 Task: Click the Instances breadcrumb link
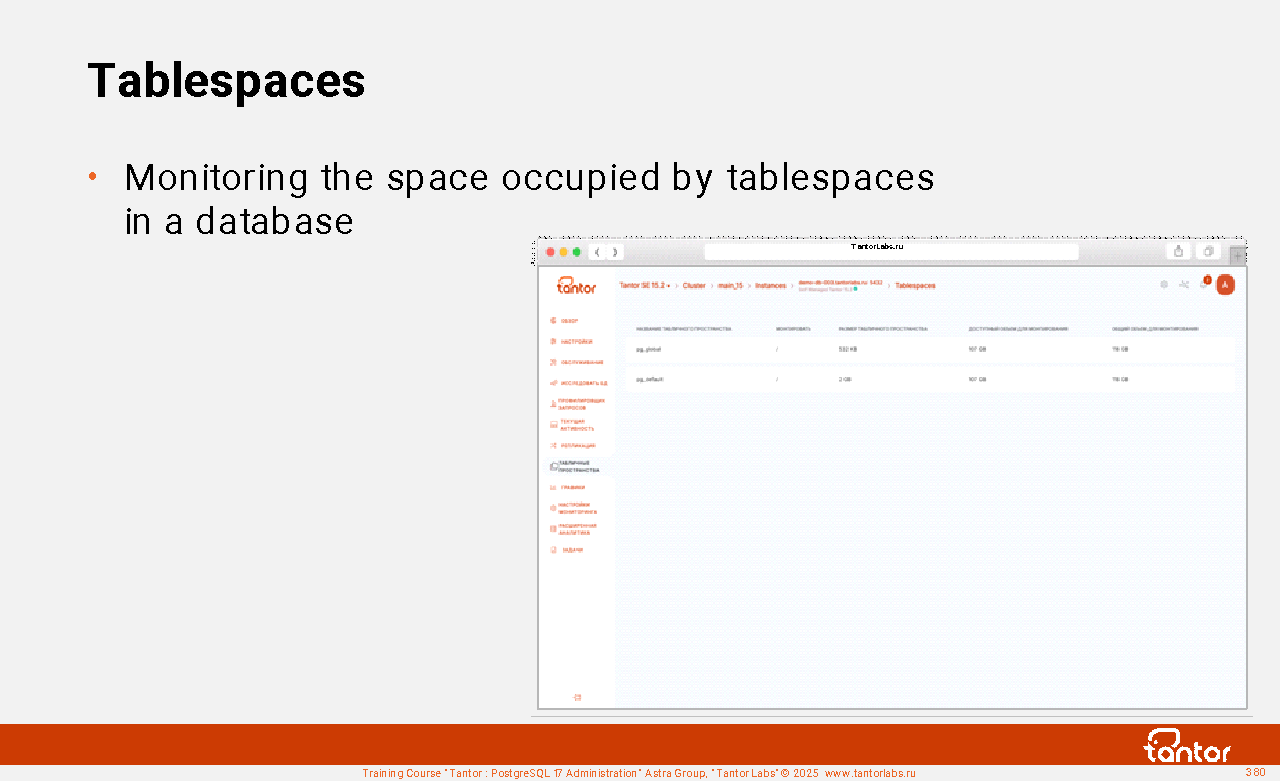(771, 286)
